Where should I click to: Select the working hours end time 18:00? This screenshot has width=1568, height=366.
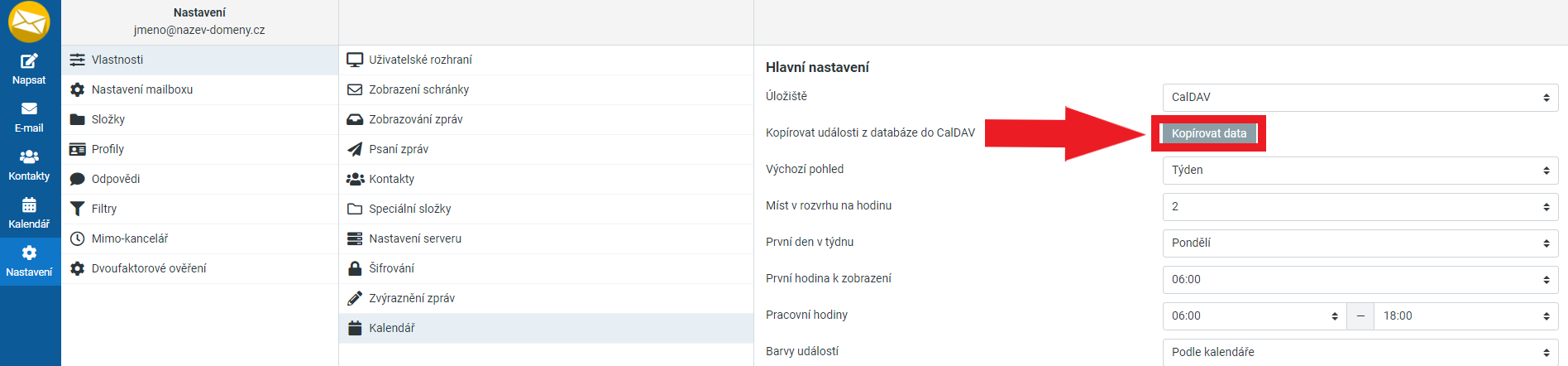[1465, 315]
